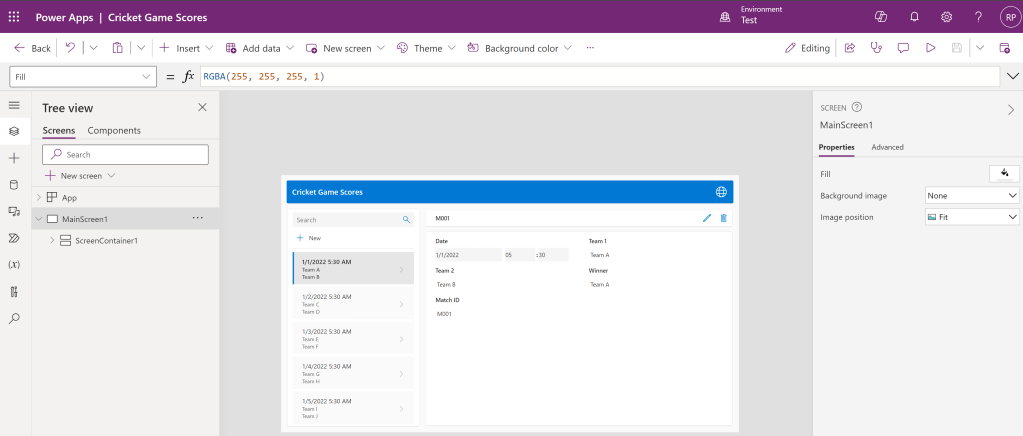Click the Insert plus icon in sidebar
The height and width of the screenshot is (436, 1023).
(14, 158)
